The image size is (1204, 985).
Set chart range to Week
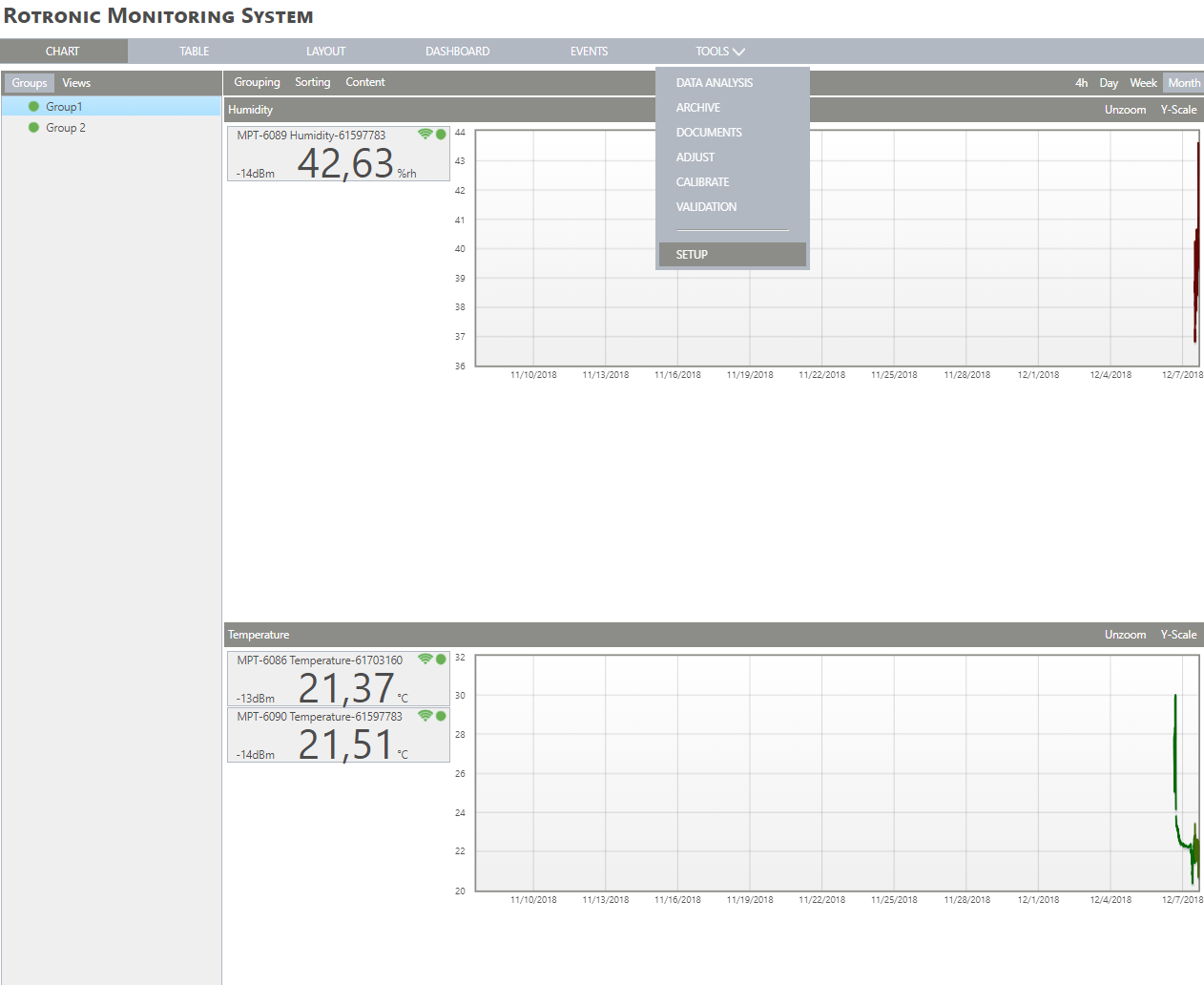[x=1143, y=83]
